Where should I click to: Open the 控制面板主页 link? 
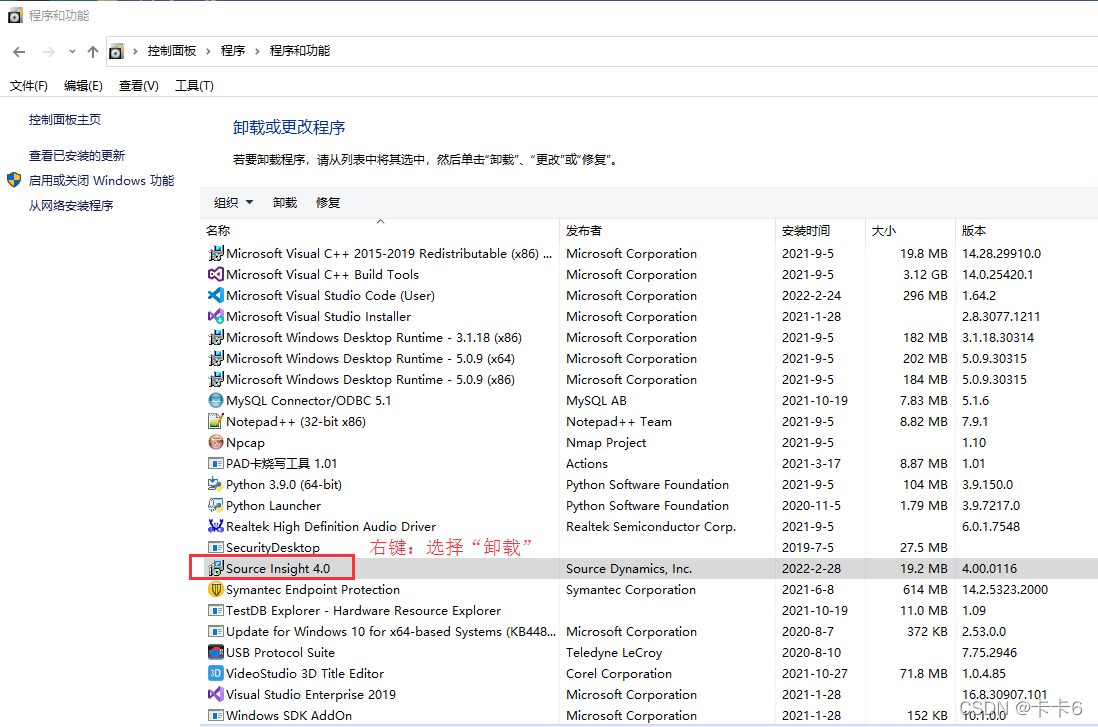tap(64, 120)
